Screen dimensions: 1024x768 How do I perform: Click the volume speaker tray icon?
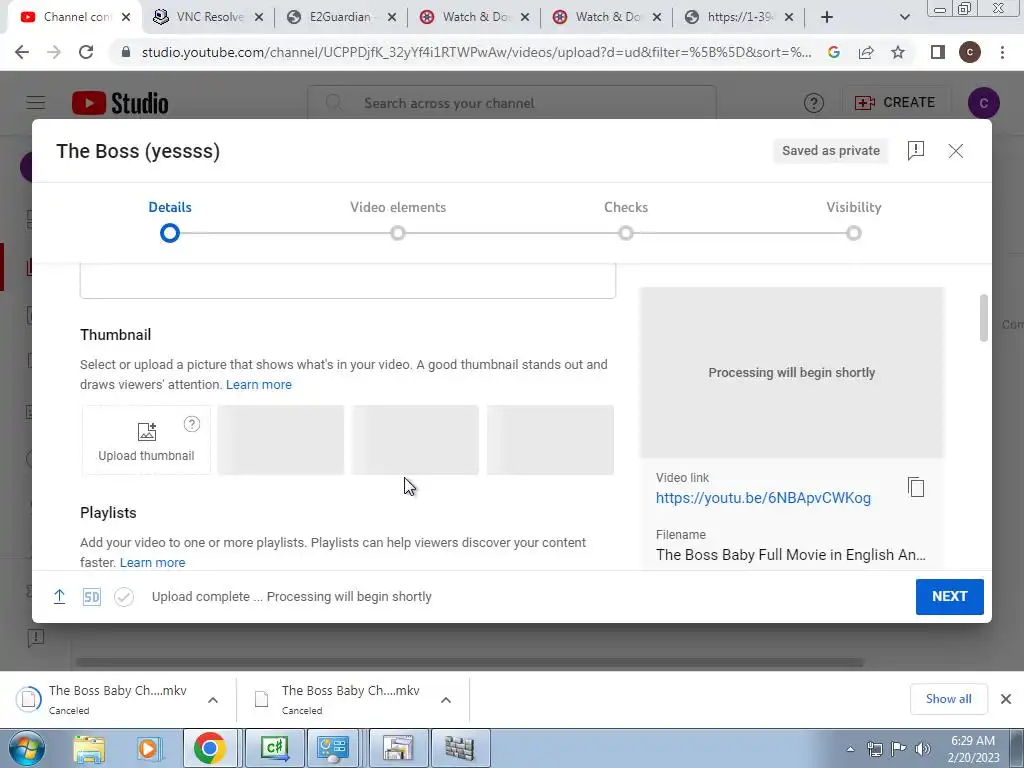point(923,748)
